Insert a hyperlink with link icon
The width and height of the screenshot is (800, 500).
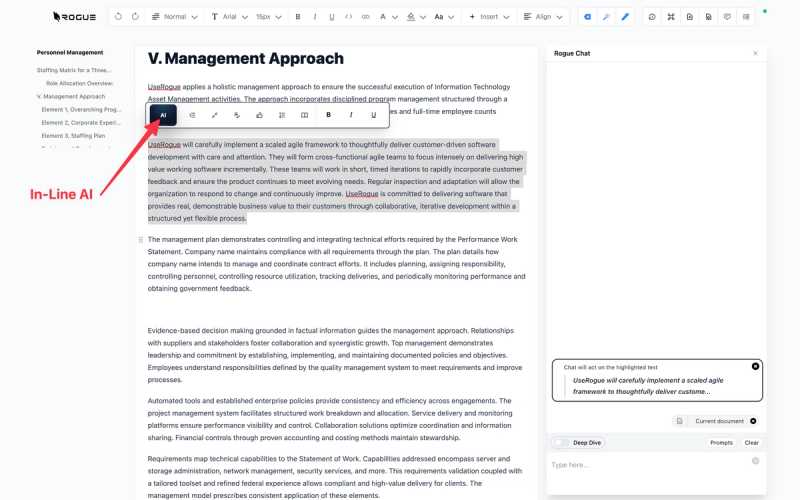[365, 17]
